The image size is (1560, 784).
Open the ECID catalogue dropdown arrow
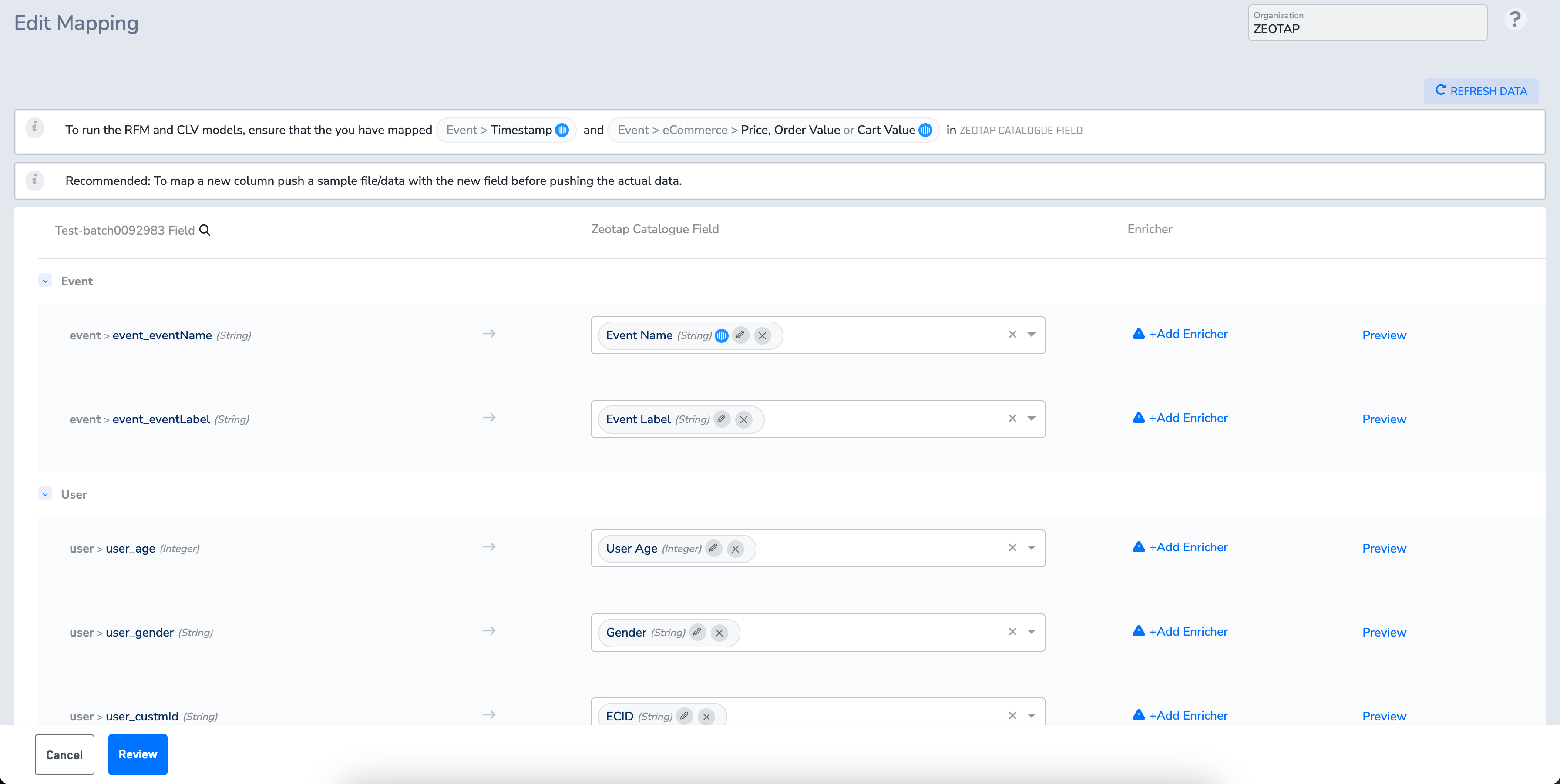(1031, 716)
